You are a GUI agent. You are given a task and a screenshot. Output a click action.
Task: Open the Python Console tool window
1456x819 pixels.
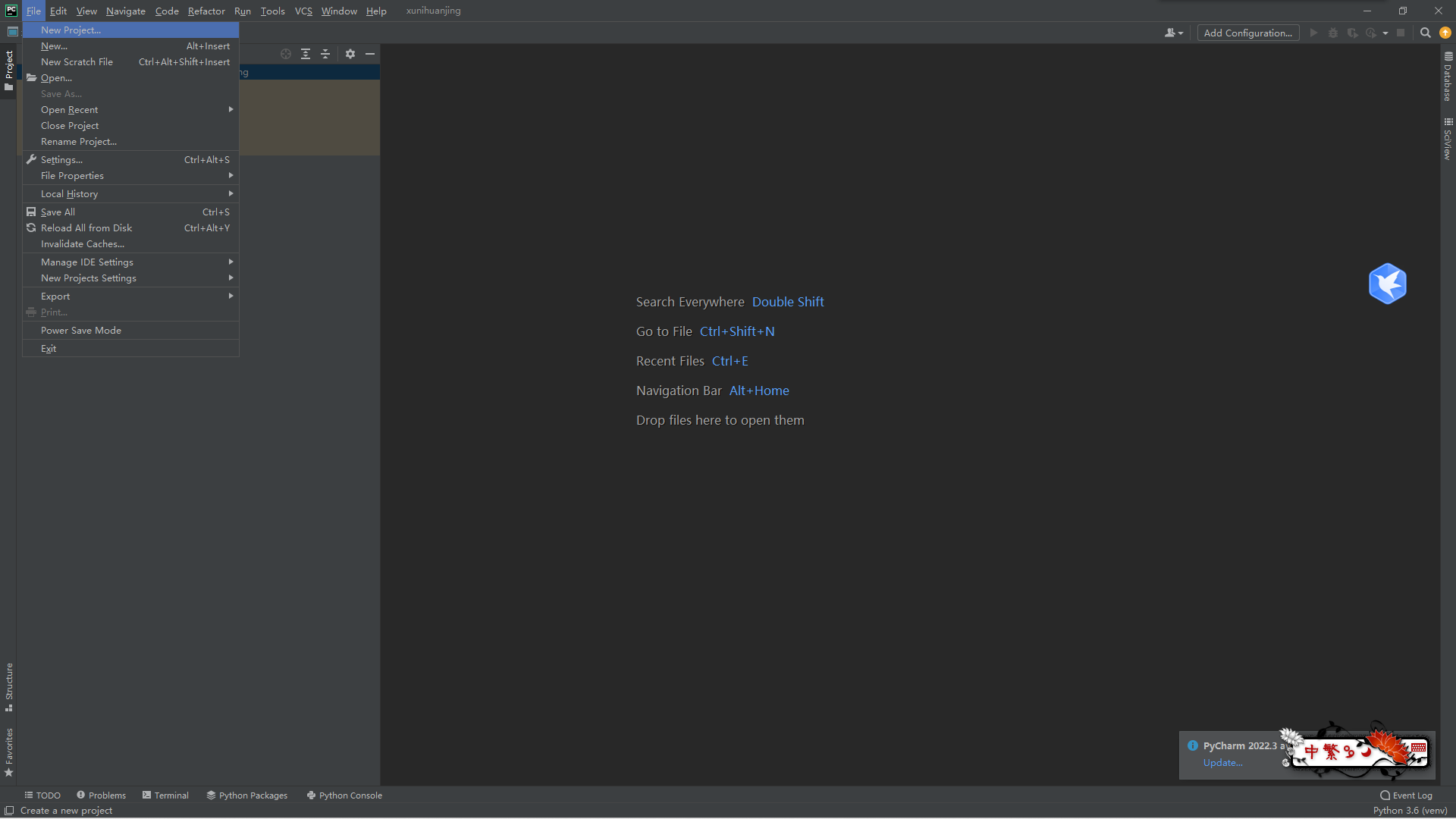coord(344,795)
